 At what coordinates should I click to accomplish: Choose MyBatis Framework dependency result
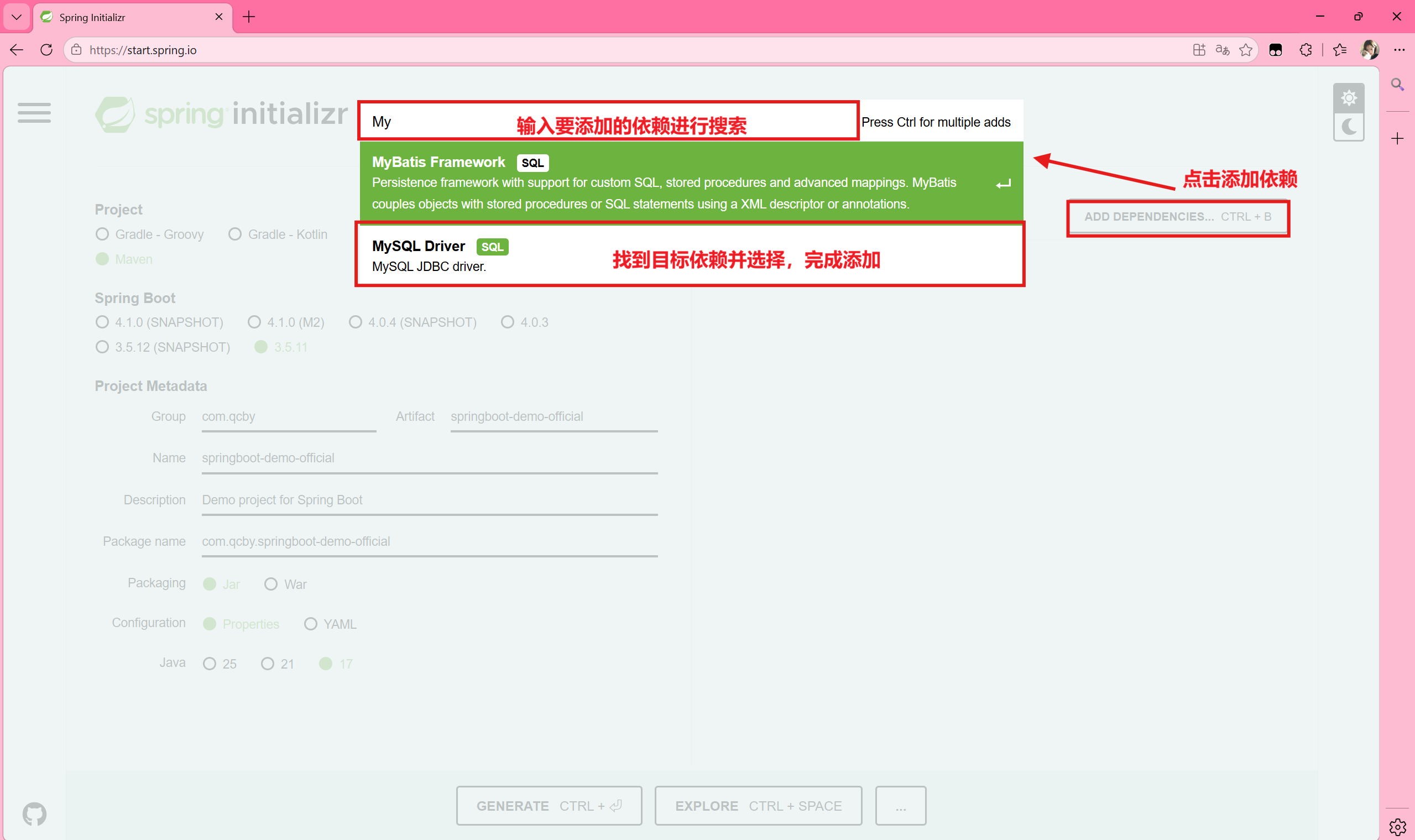click(691, 182)
